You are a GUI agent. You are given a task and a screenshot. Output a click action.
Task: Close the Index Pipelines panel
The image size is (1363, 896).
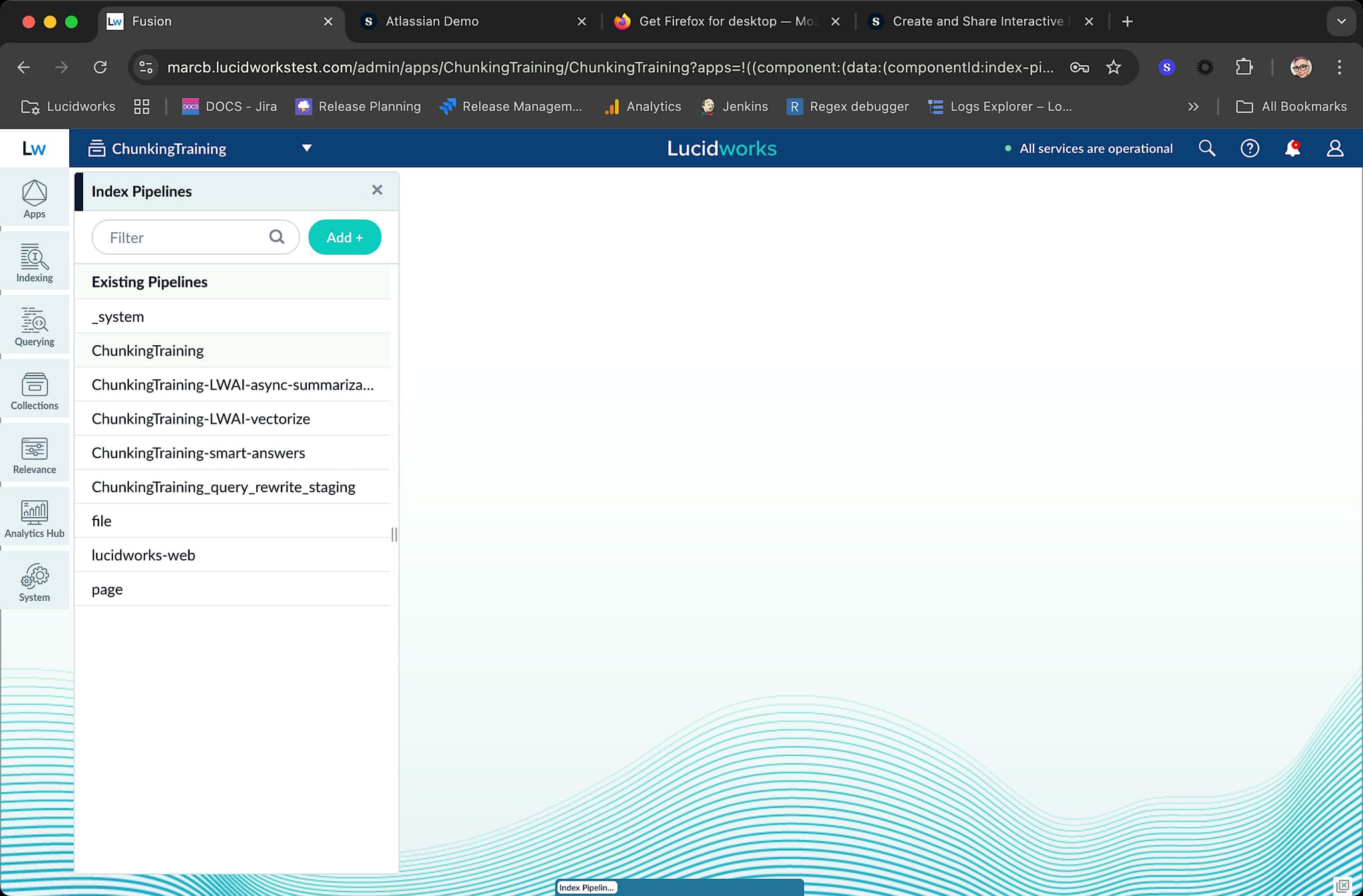pyautogui.click(x=377, y=190)
